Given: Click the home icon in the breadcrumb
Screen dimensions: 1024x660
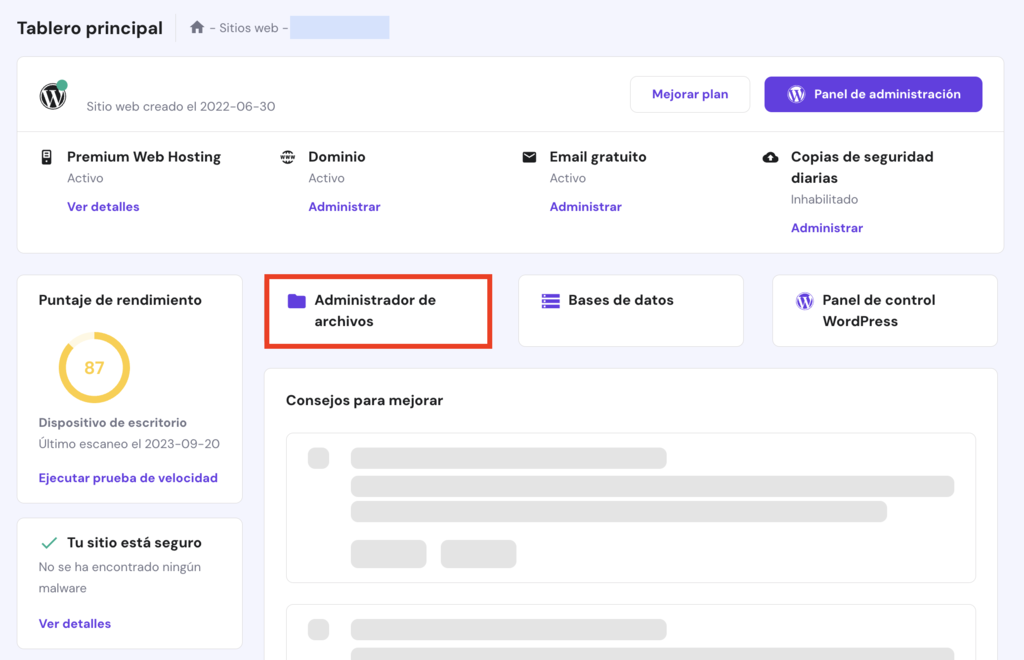Looking at the screenshot, I should tap(197, 27).
